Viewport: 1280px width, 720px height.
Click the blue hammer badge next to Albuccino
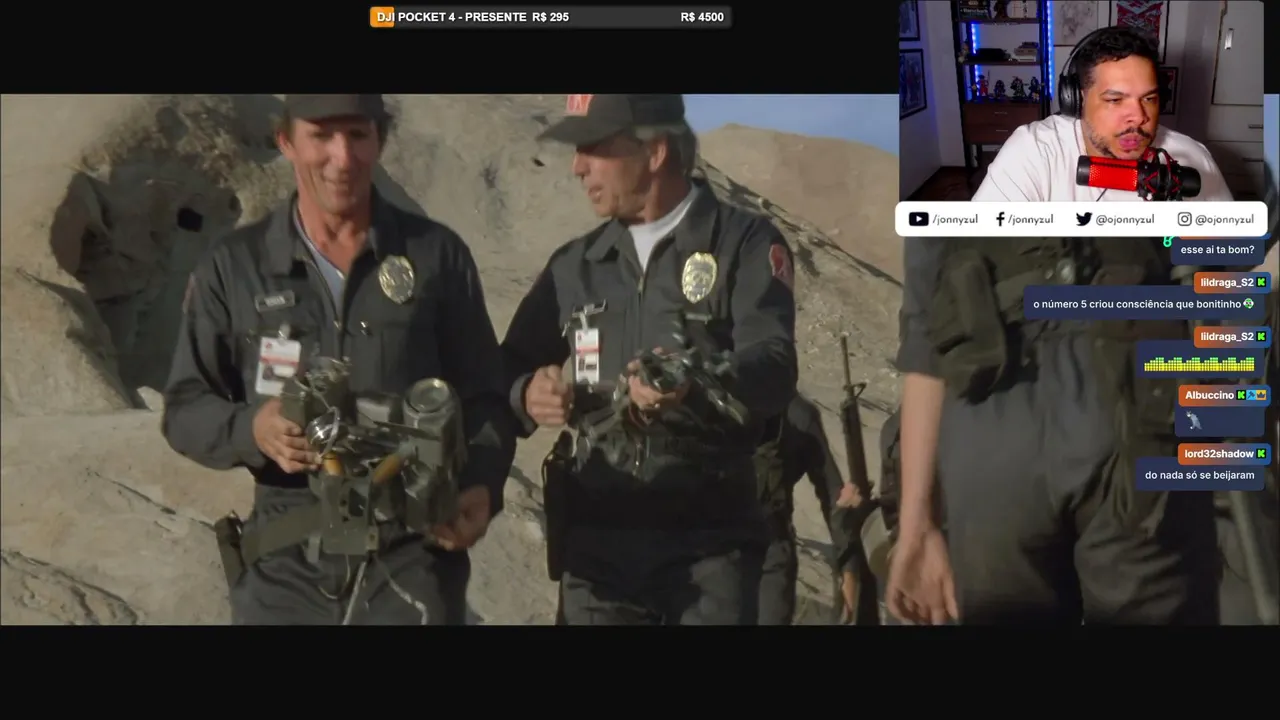tap(1251, 396)
